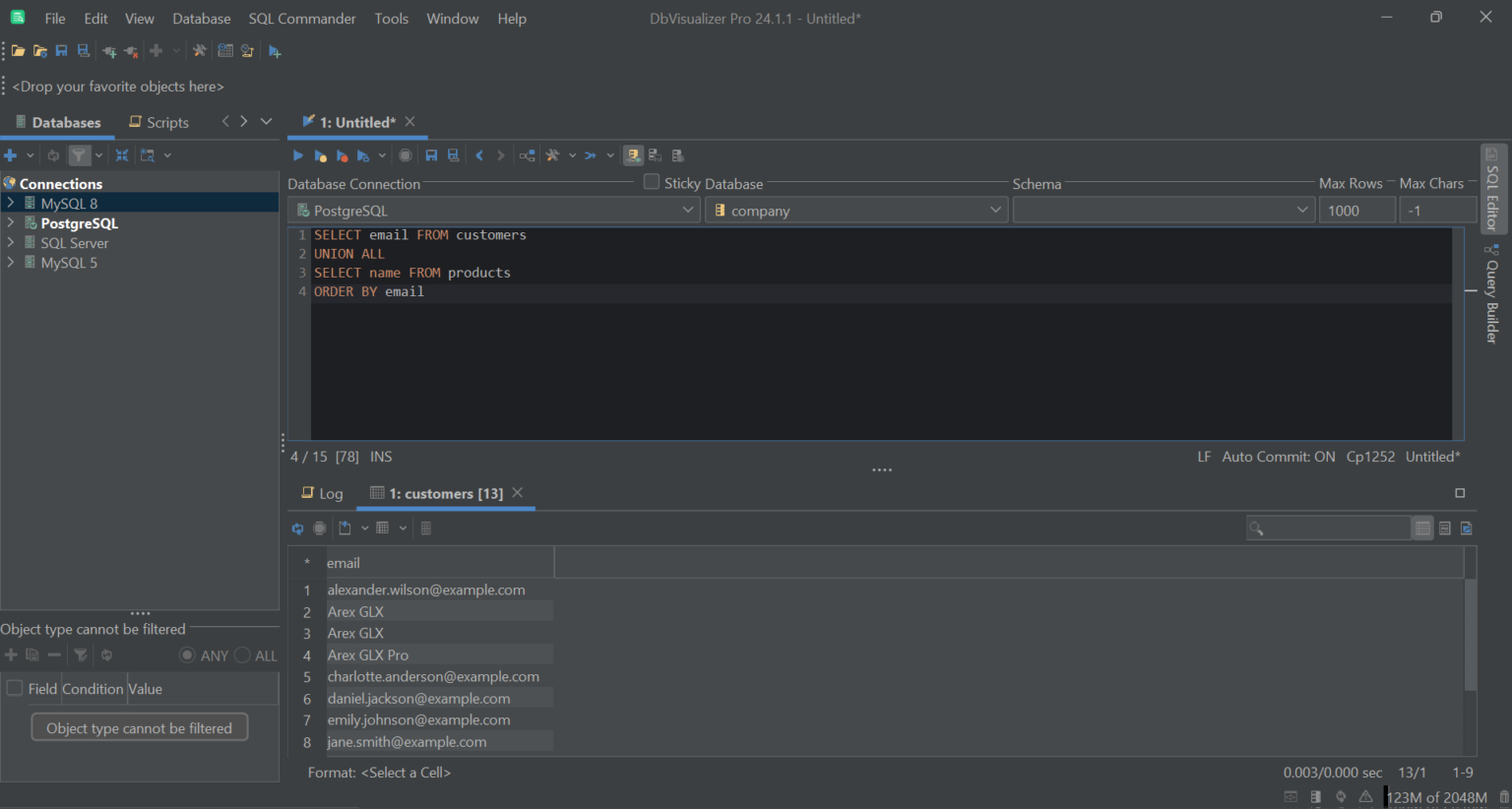This screenshot has height=809, width=1512.
Task: Click the Connect database plug icon
Action: click(x=109, y=50)
